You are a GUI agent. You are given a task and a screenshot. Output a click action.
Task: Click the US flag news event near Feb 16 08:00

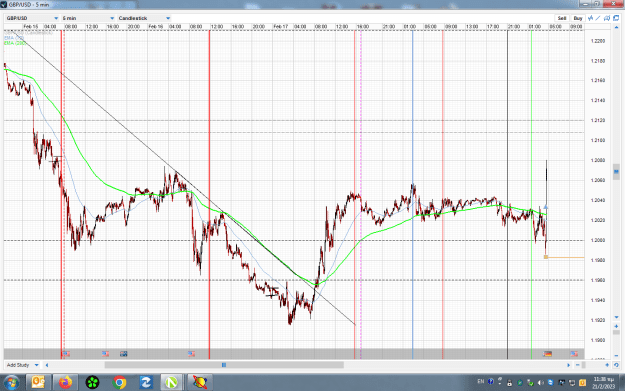[191, 354]
